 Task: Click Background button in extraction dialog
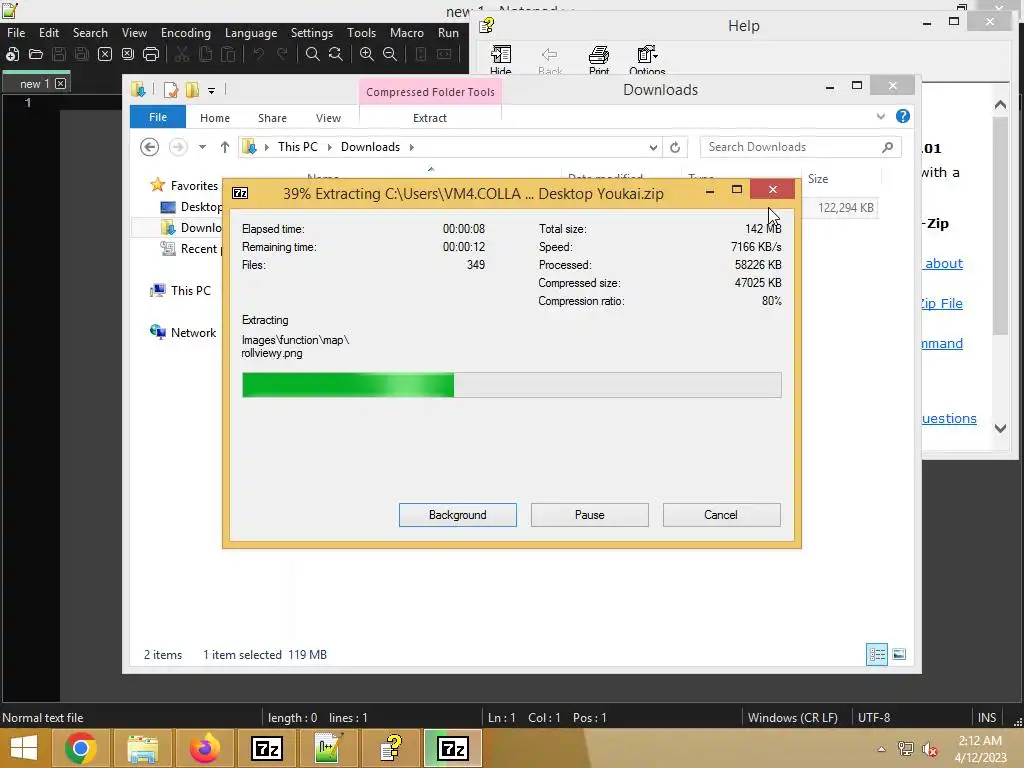pos(458,515)
